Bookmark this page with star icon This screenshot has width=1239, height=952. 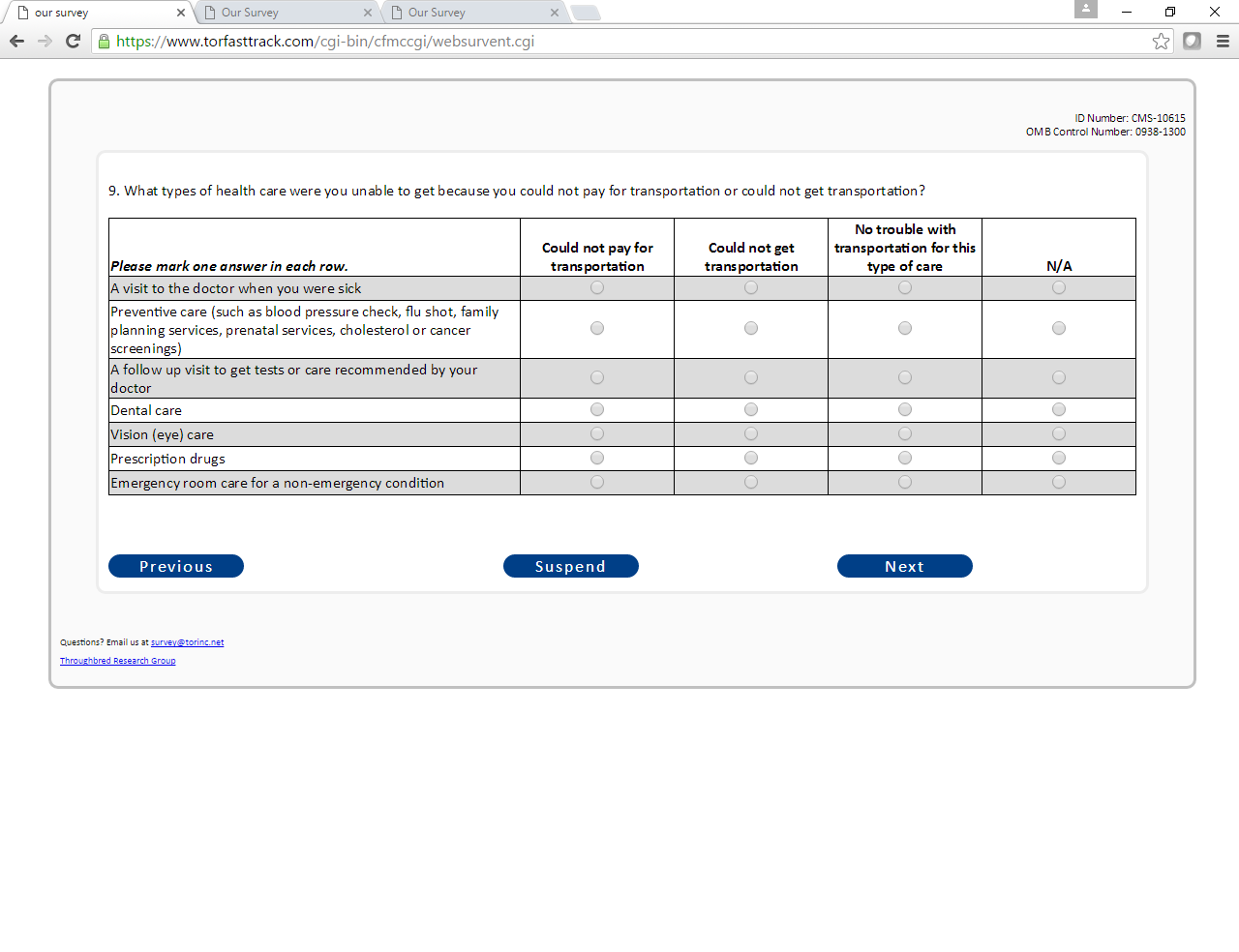(1161, 41)
